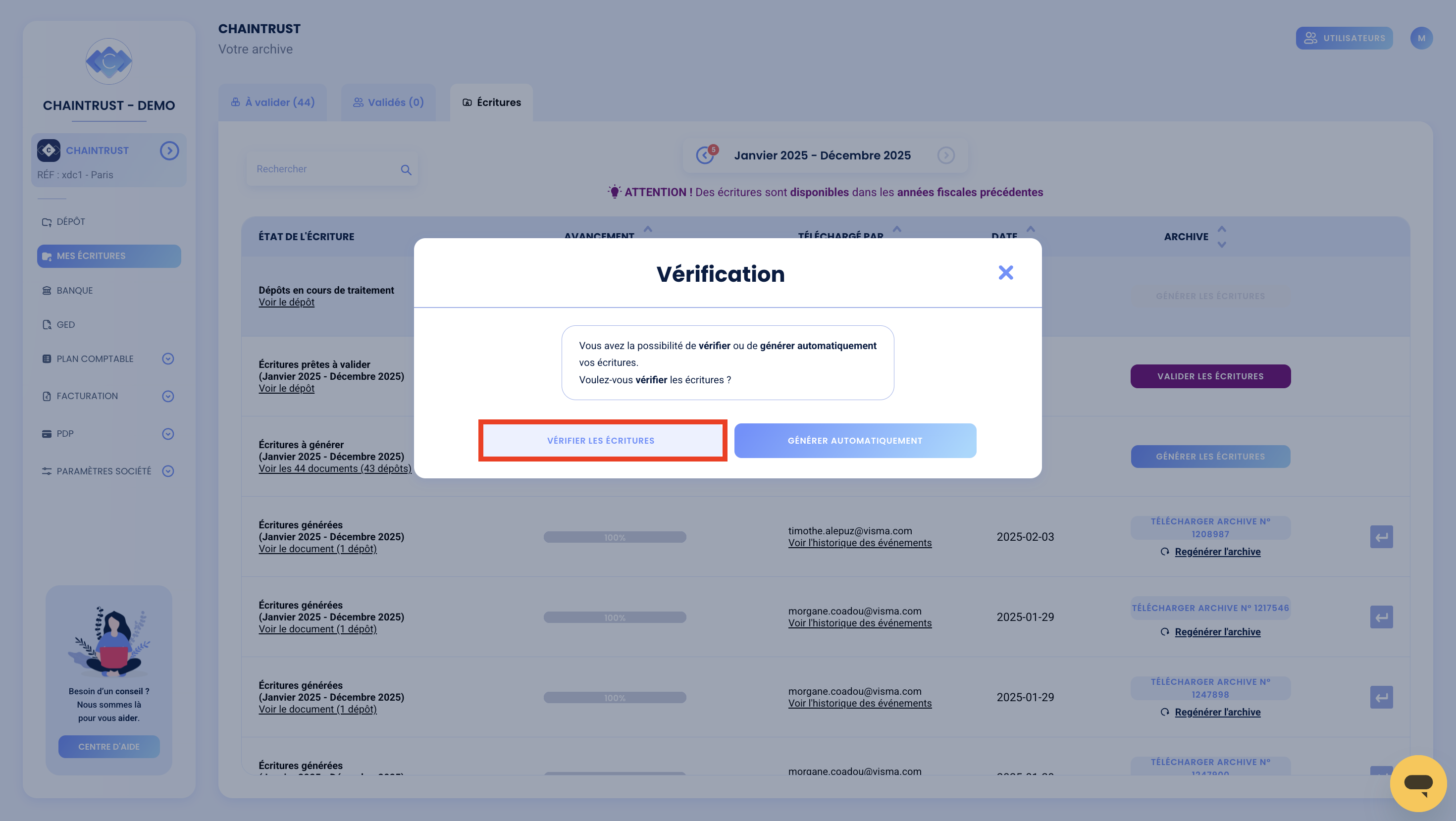The image size is (1456, 821).
Task: Click années fiscales précédentes notice text
Action: pos(970,192)
